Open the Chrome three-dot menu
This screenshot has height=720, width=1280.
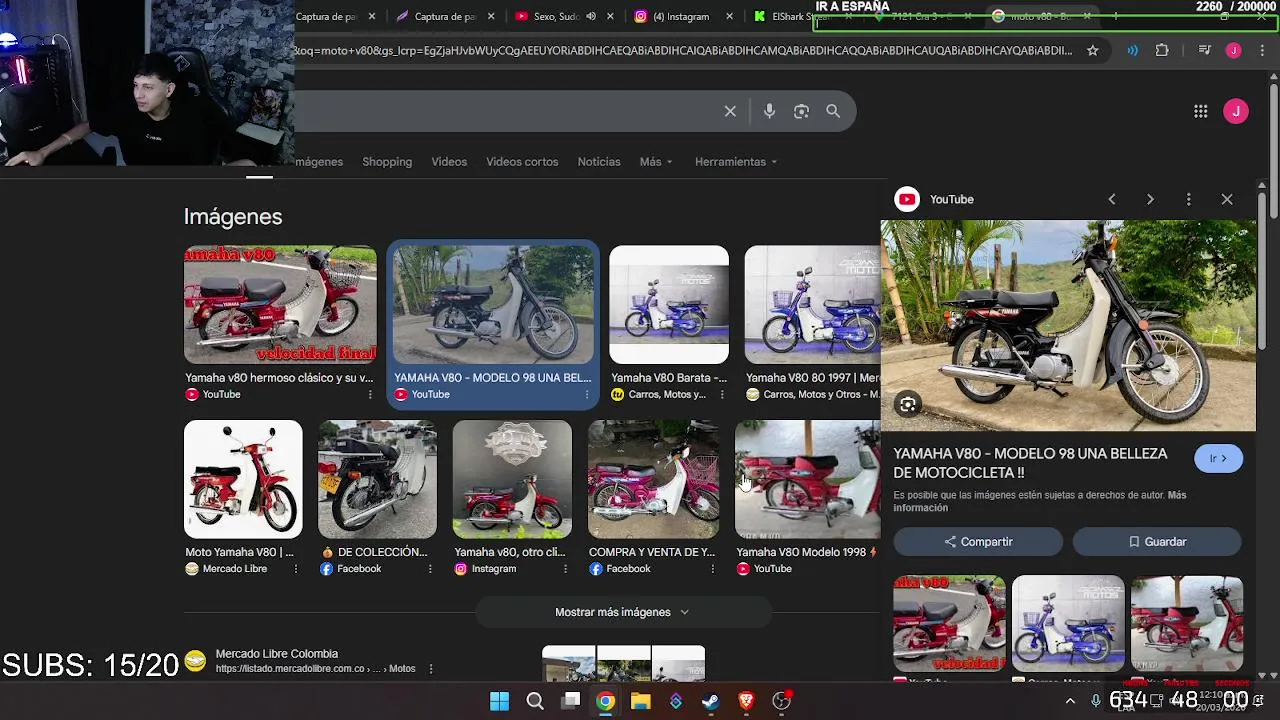(x=1262, y=50)
